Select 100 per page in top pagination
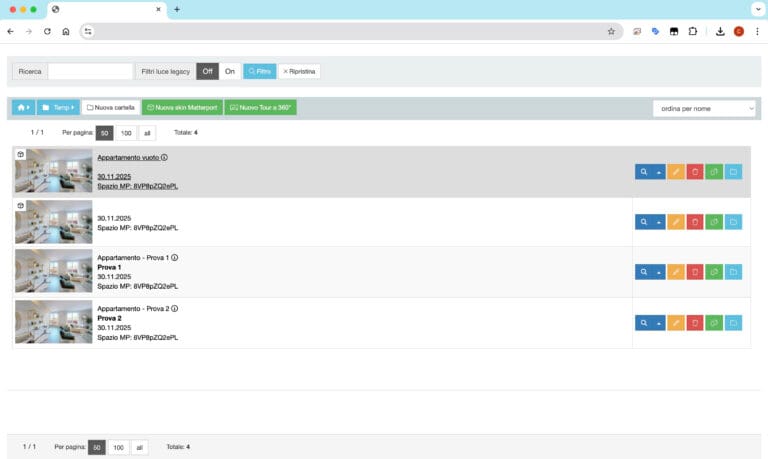 pyautogui.click(x=126, y=133)
